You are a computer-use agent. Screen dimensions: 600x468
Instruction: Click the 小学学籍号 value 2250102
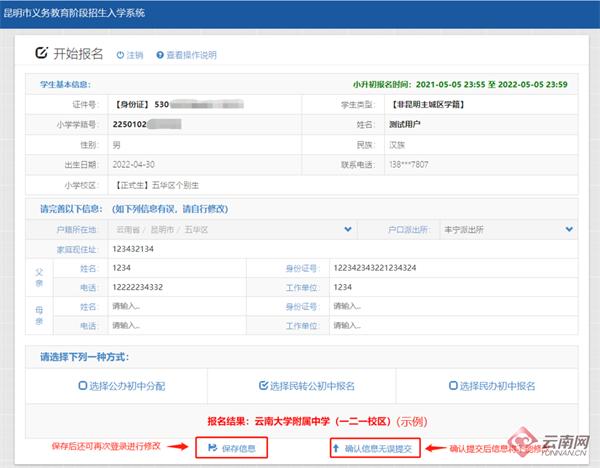(130, 124)
